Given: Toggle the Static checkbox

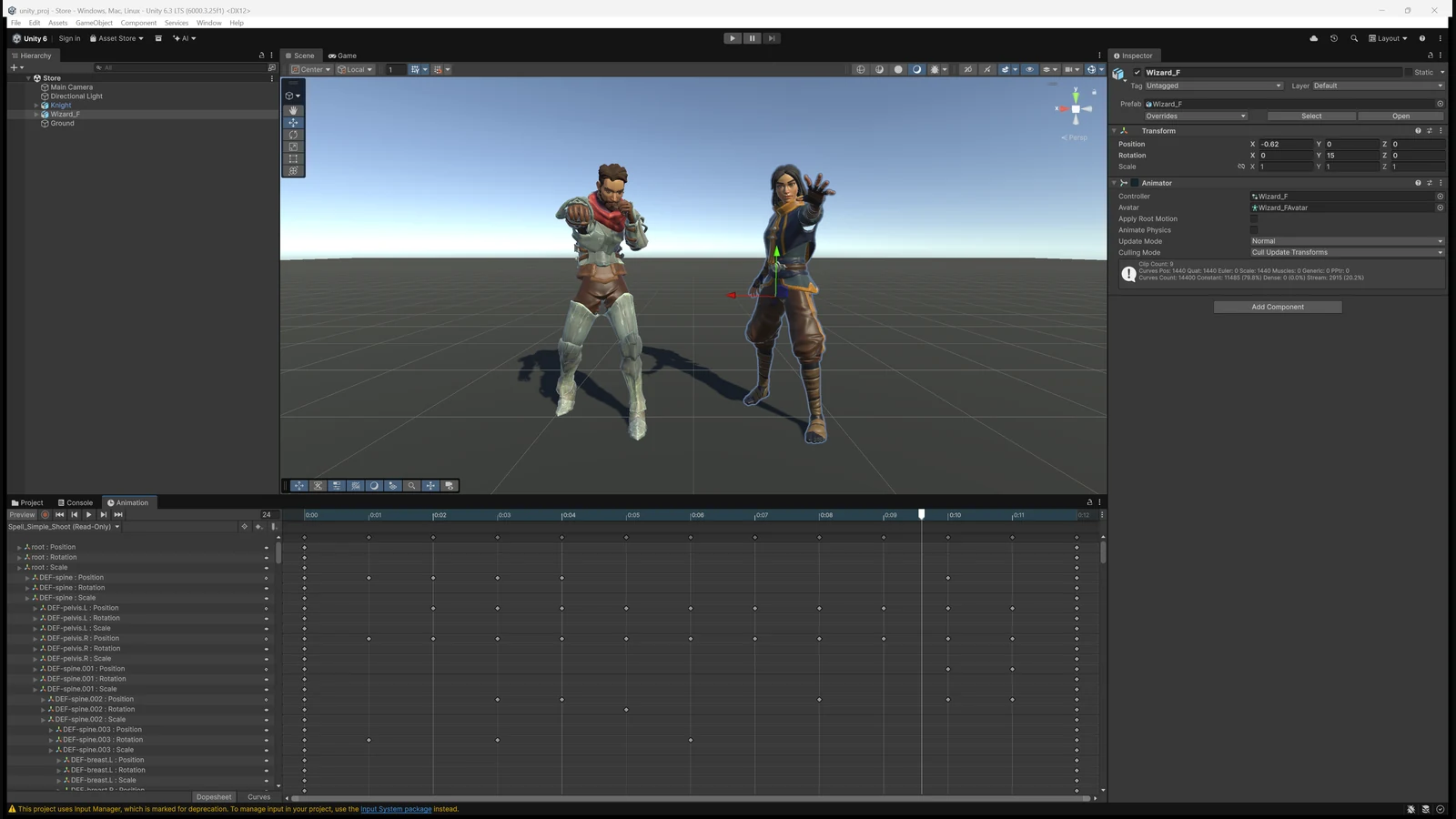Looking at the screenshot, I should 1409,72.
